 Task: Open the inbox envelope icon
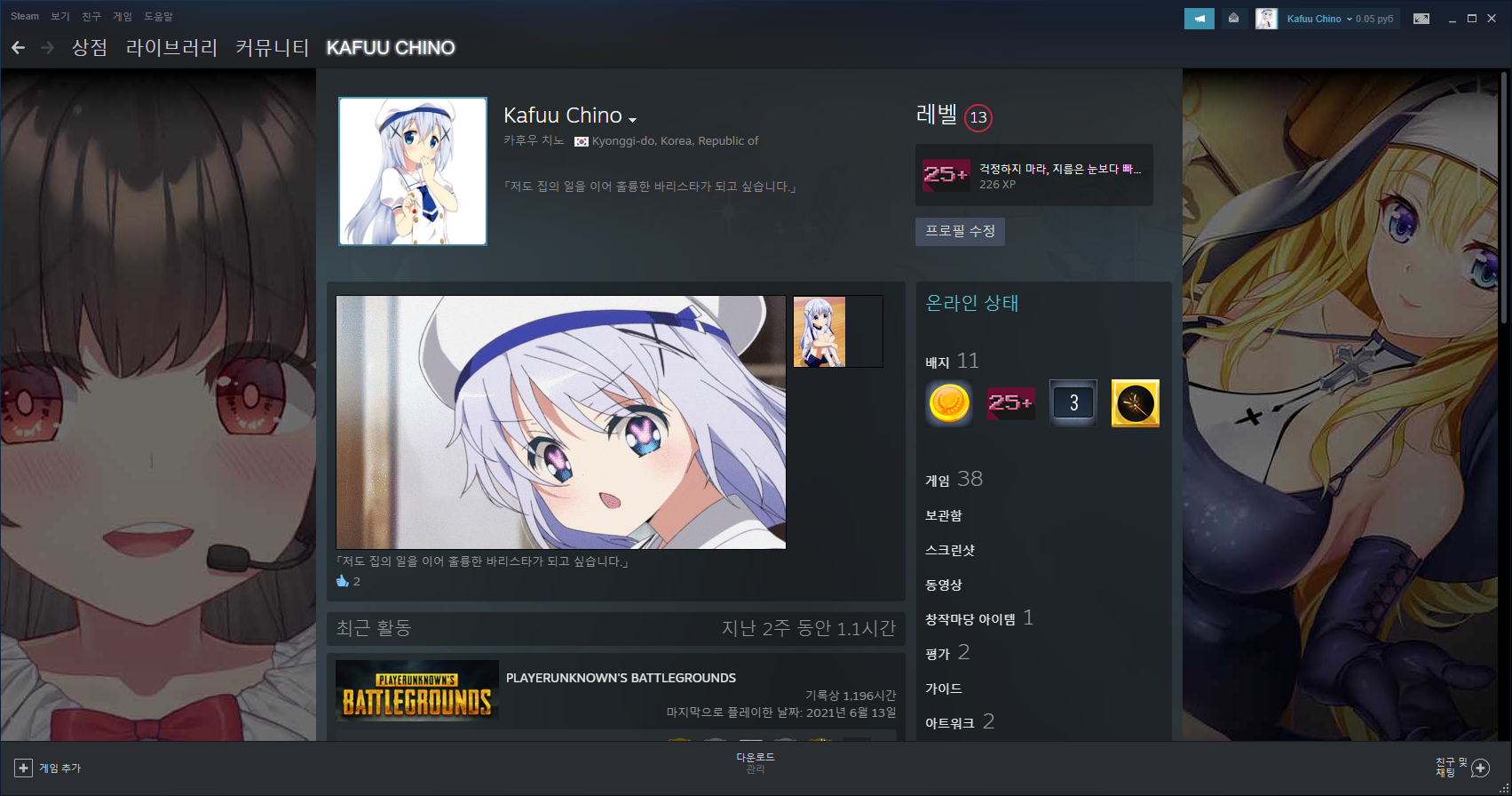click(x=1233, y=19)
